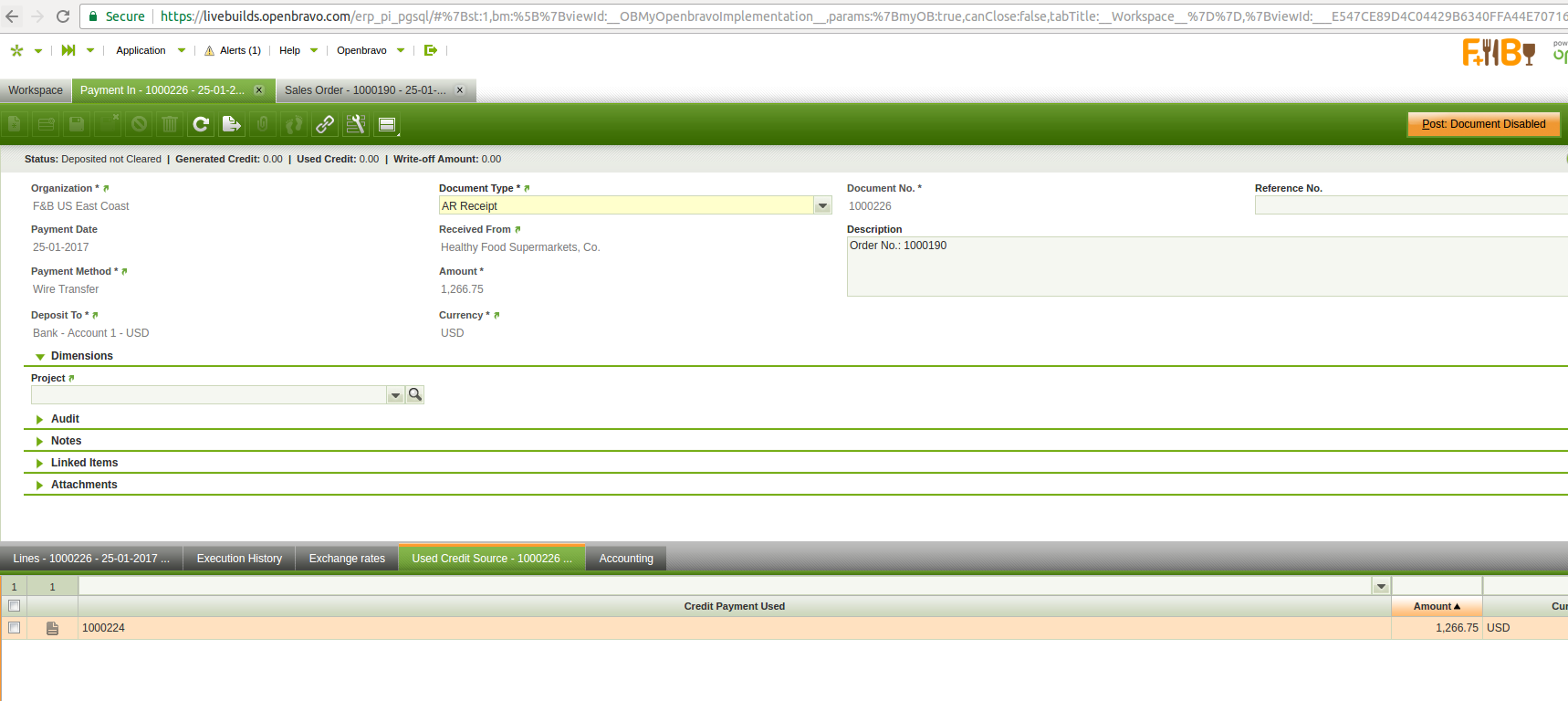The image size is (1568, 701).
Task: Click the save and close icon
Action: click(x=109, y=124)
